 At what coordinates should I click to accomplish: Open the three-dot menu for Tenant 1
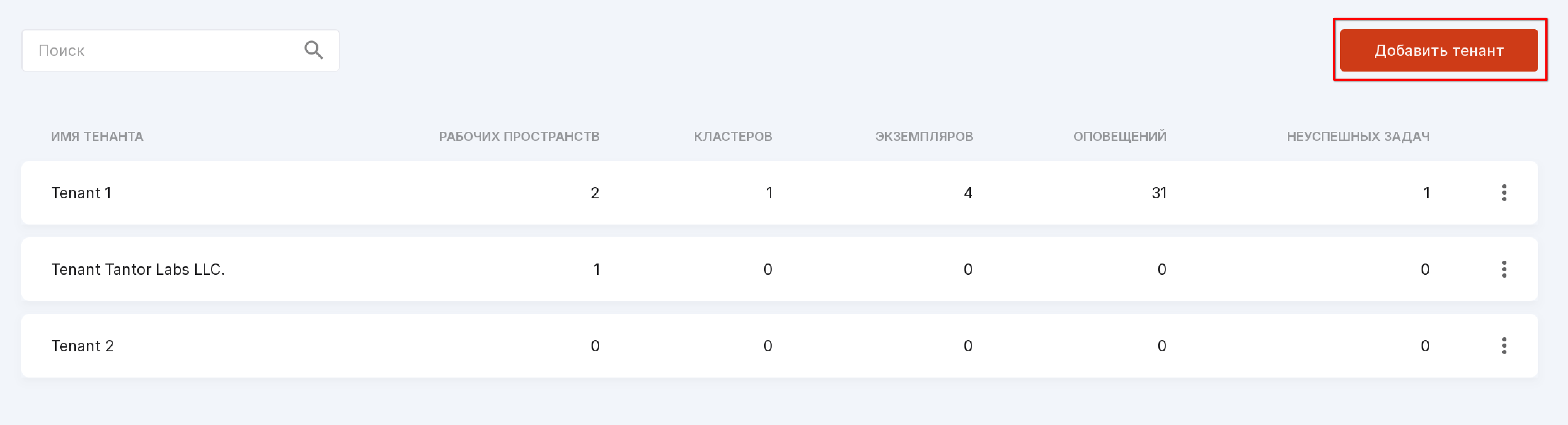[x=1504, y=193]
